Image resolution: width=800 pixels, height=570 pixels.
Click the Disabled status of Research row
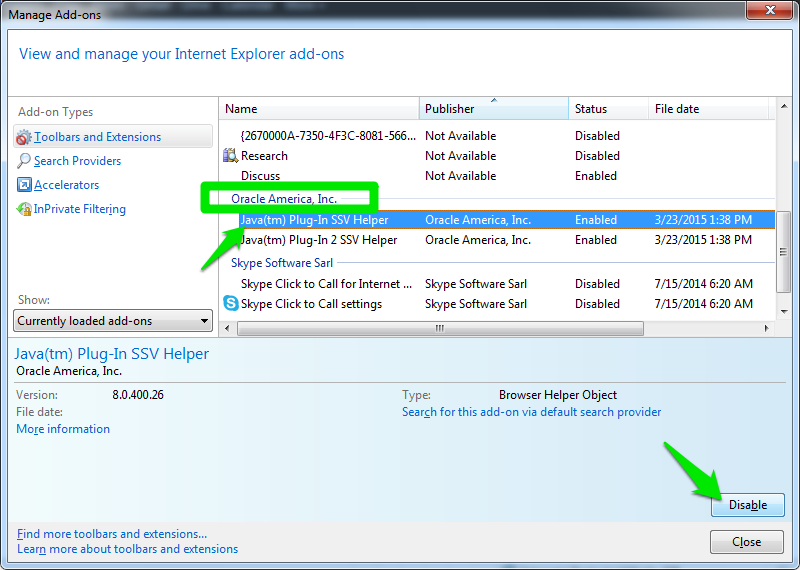click(x=597, y=156)
